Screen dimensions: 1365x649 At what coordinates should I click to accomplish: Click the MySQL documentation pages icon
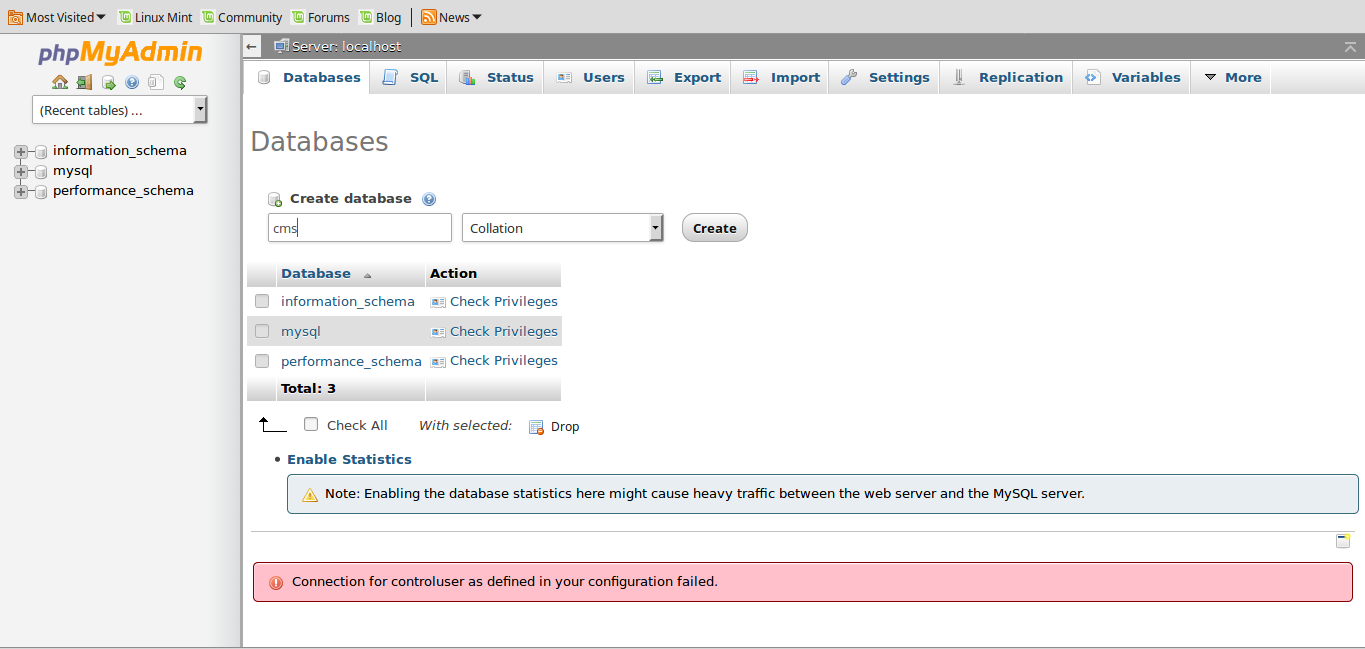tap(156, 83)
